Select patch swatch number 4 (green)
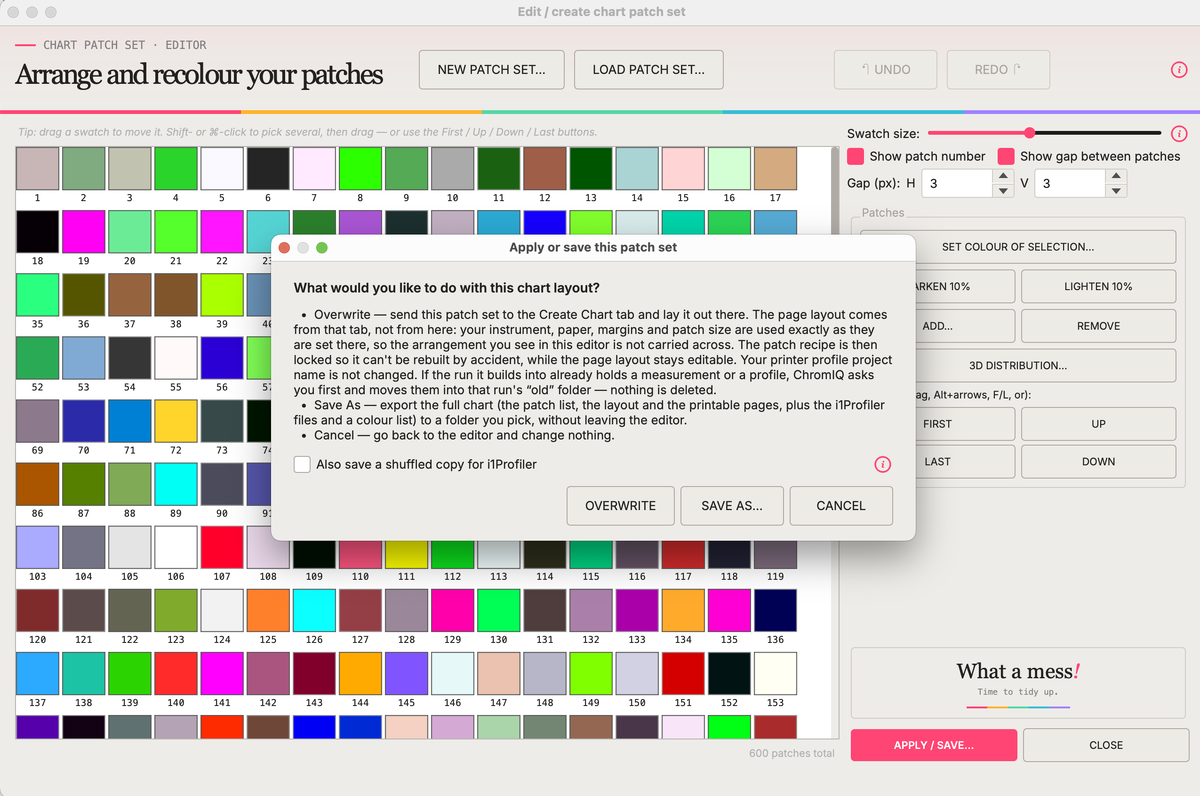The image size is (1200, 796). pos(176,168)
